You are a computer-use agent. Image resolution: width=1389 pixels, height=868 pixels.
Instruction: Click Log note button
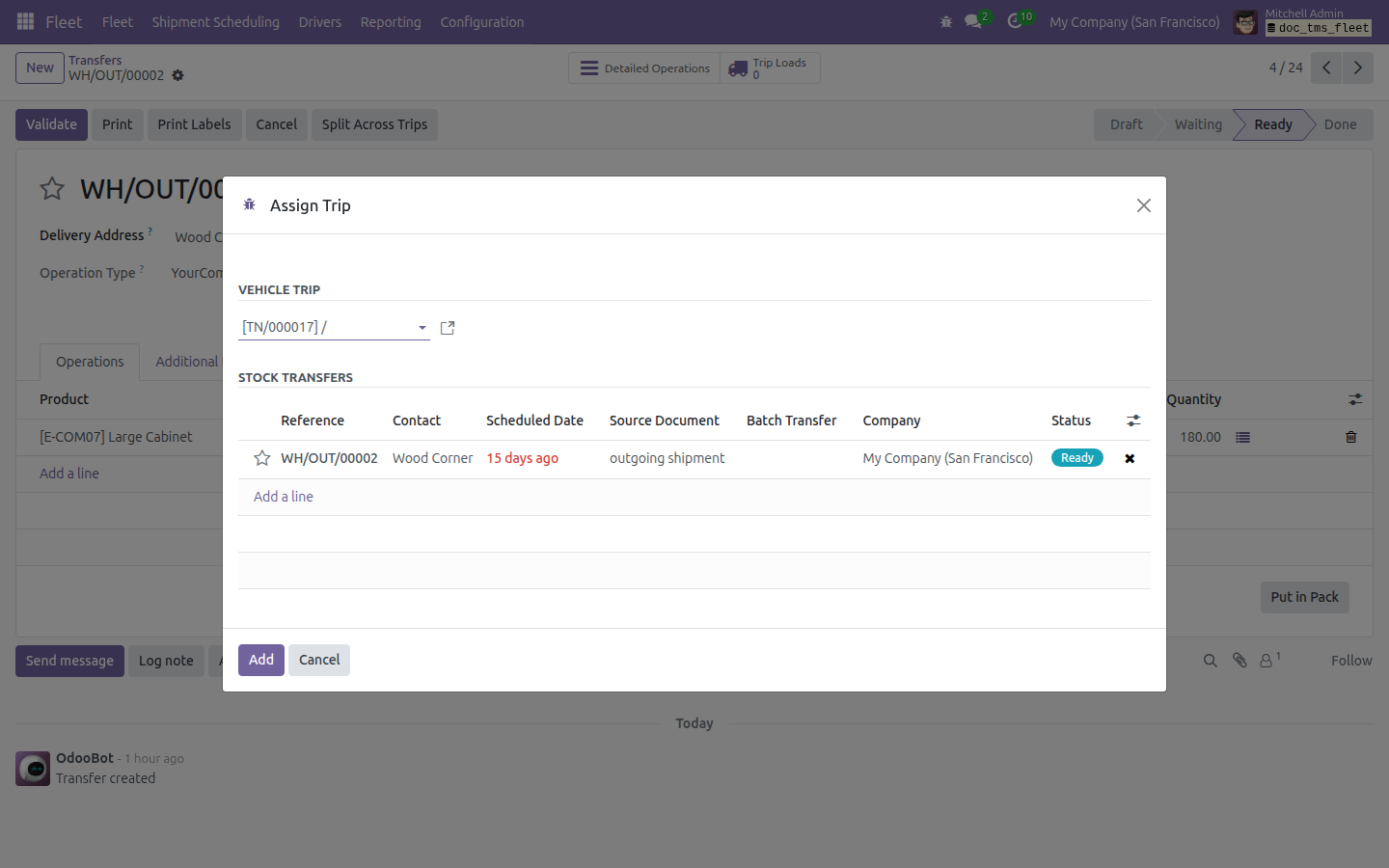tap(166, 661)
